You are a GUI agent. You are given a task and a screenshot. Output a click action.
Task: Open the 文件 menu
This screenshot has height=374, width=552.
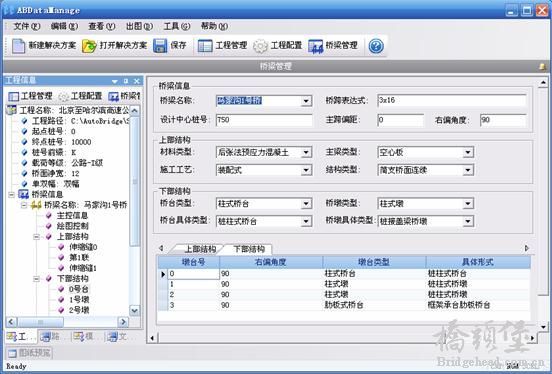27,26
